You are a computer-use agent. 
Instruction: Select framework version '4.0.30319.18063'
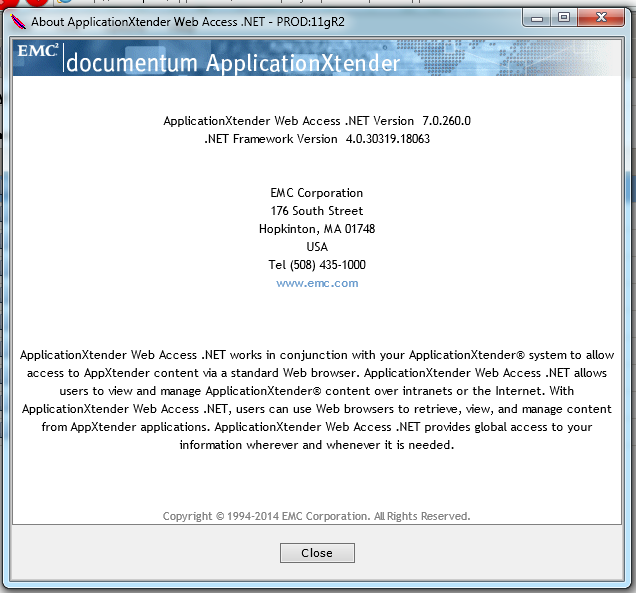coord(388,139)
